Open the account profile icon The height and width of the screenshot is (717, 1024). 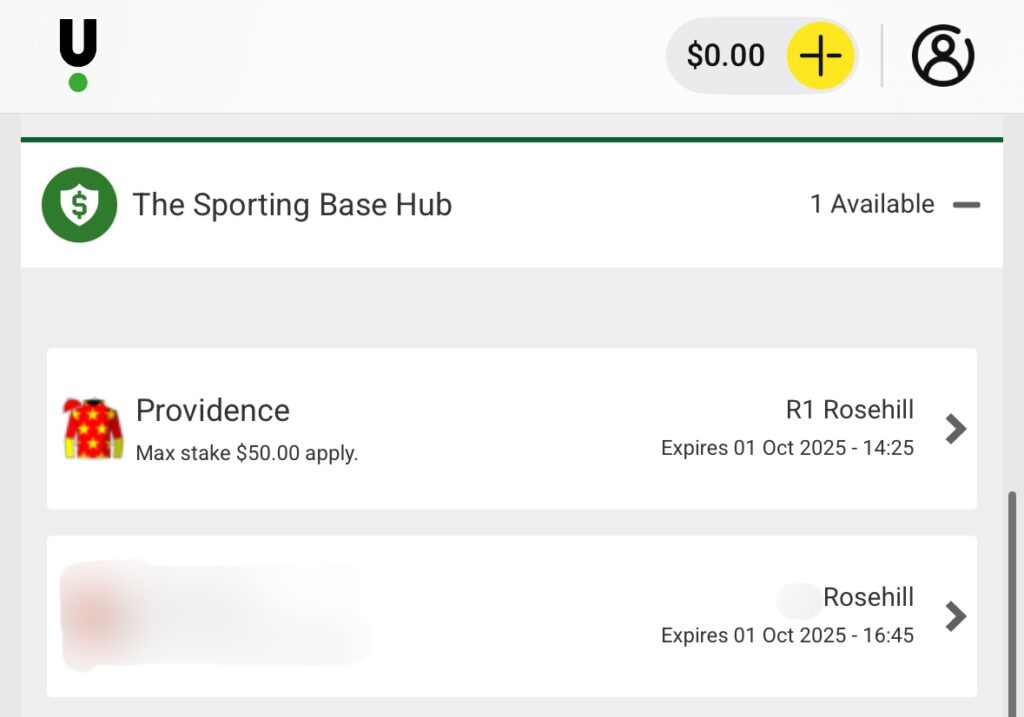[x=942, y=56]
